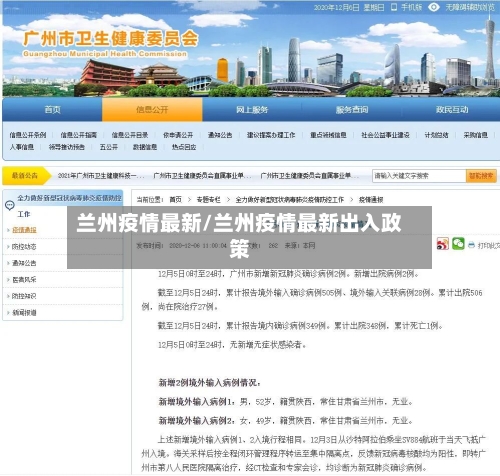Image resolution: width=500 pixels, height=476 pixels.
Task: Click the keyword search input field
Action: (x=419, y=176)
